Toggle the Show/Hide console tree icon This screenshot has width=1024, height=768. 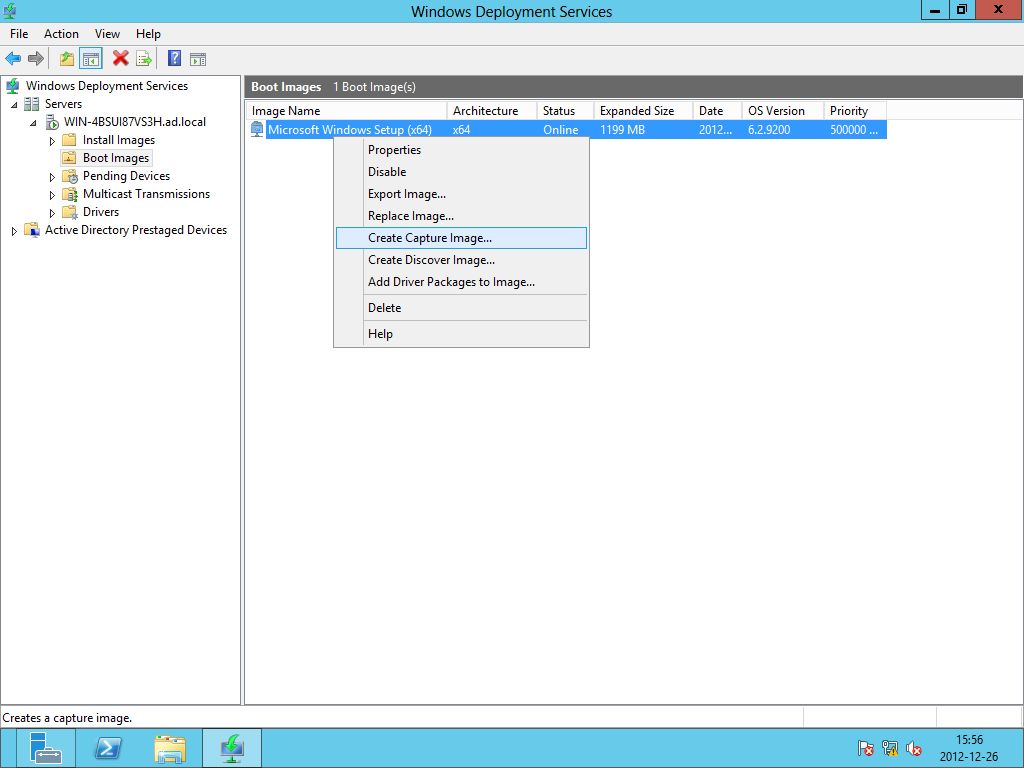(x=91, y=59)
